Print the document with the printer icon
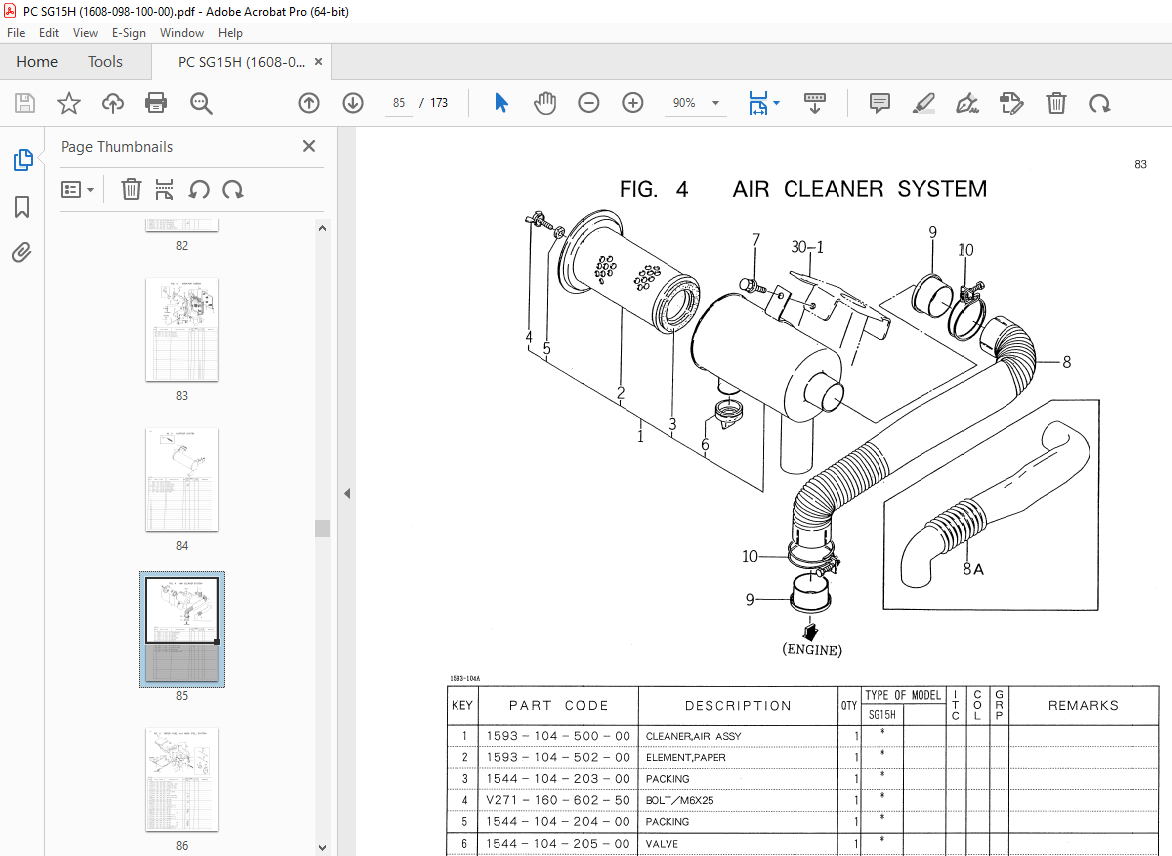 point(156,103)
